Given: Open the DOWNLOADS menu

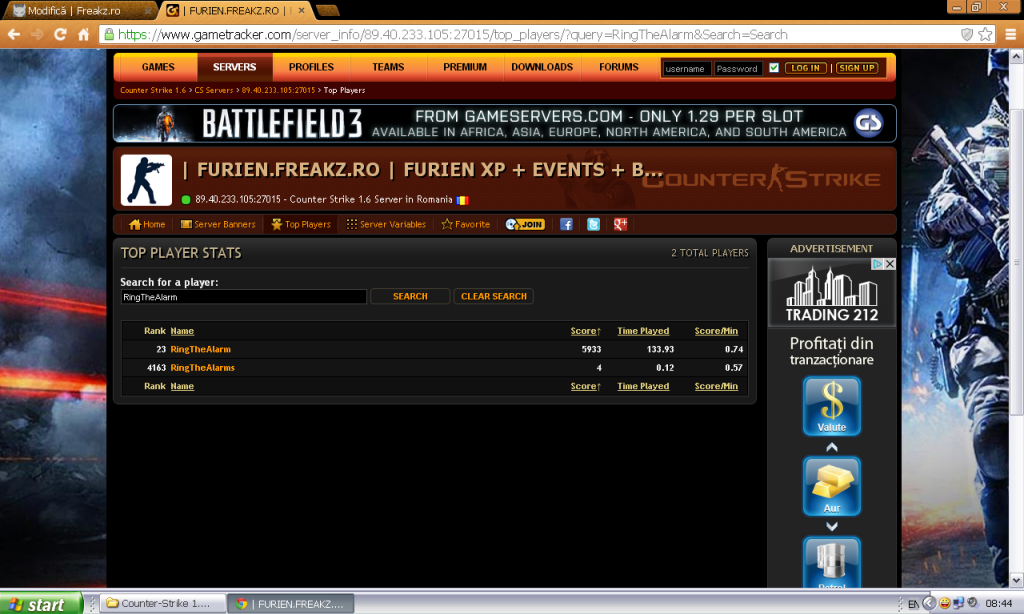Looking at the screenshot, I should click(542, 67).
